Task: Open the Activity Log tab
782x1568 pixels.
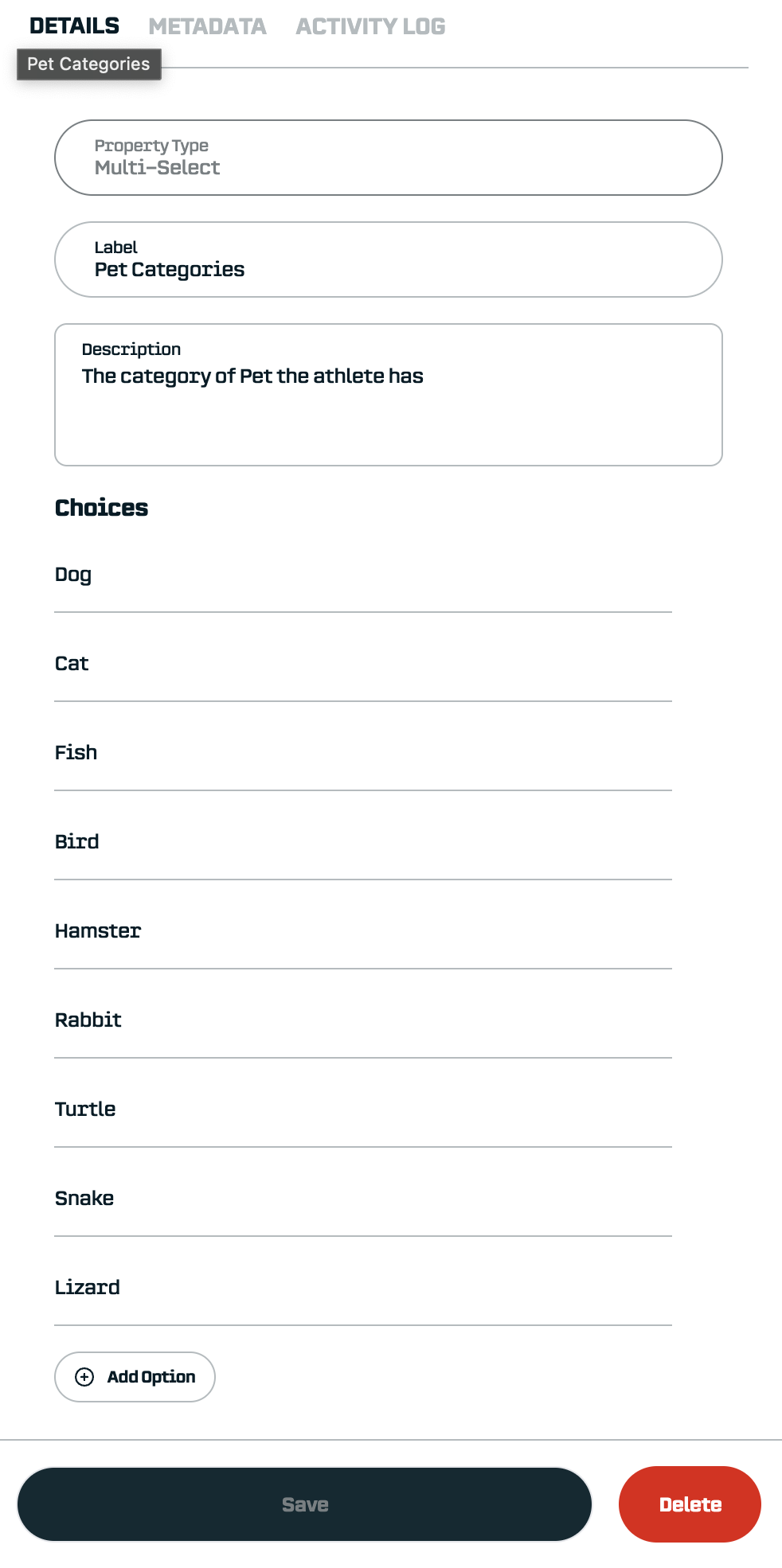Action: (370, 26)
